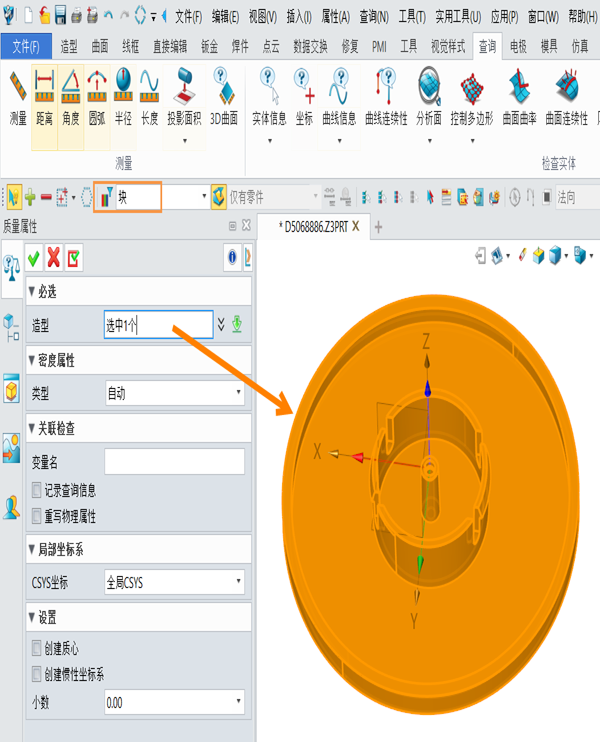Viewport: 600px width, 742px height.
Task: Confirm with the green checkmark button
Action: click(x=34, y=258)
